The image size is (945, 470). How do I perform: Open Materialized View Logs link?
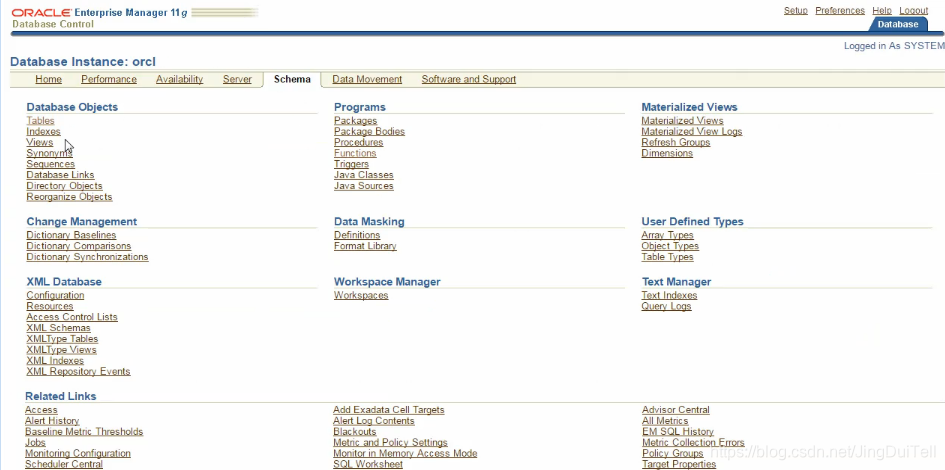pos(692,131)
